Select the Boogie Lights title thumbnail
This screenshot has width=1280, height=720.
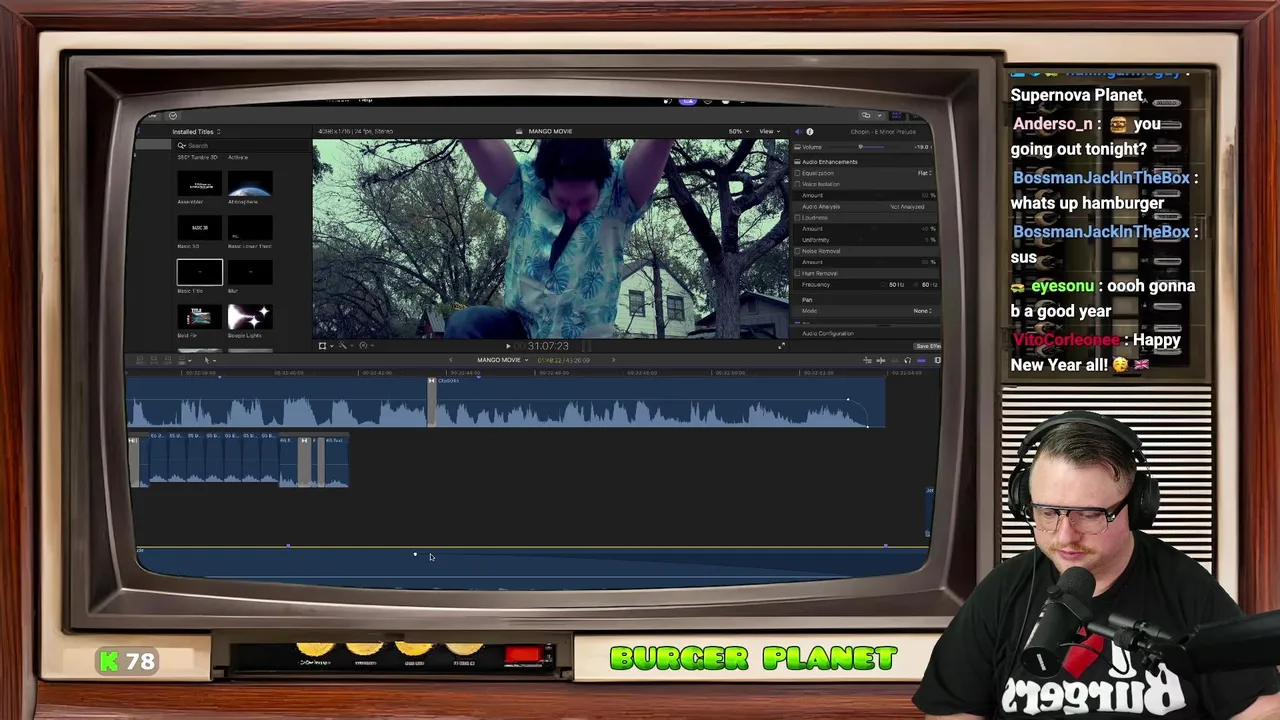tap(249, 317)
